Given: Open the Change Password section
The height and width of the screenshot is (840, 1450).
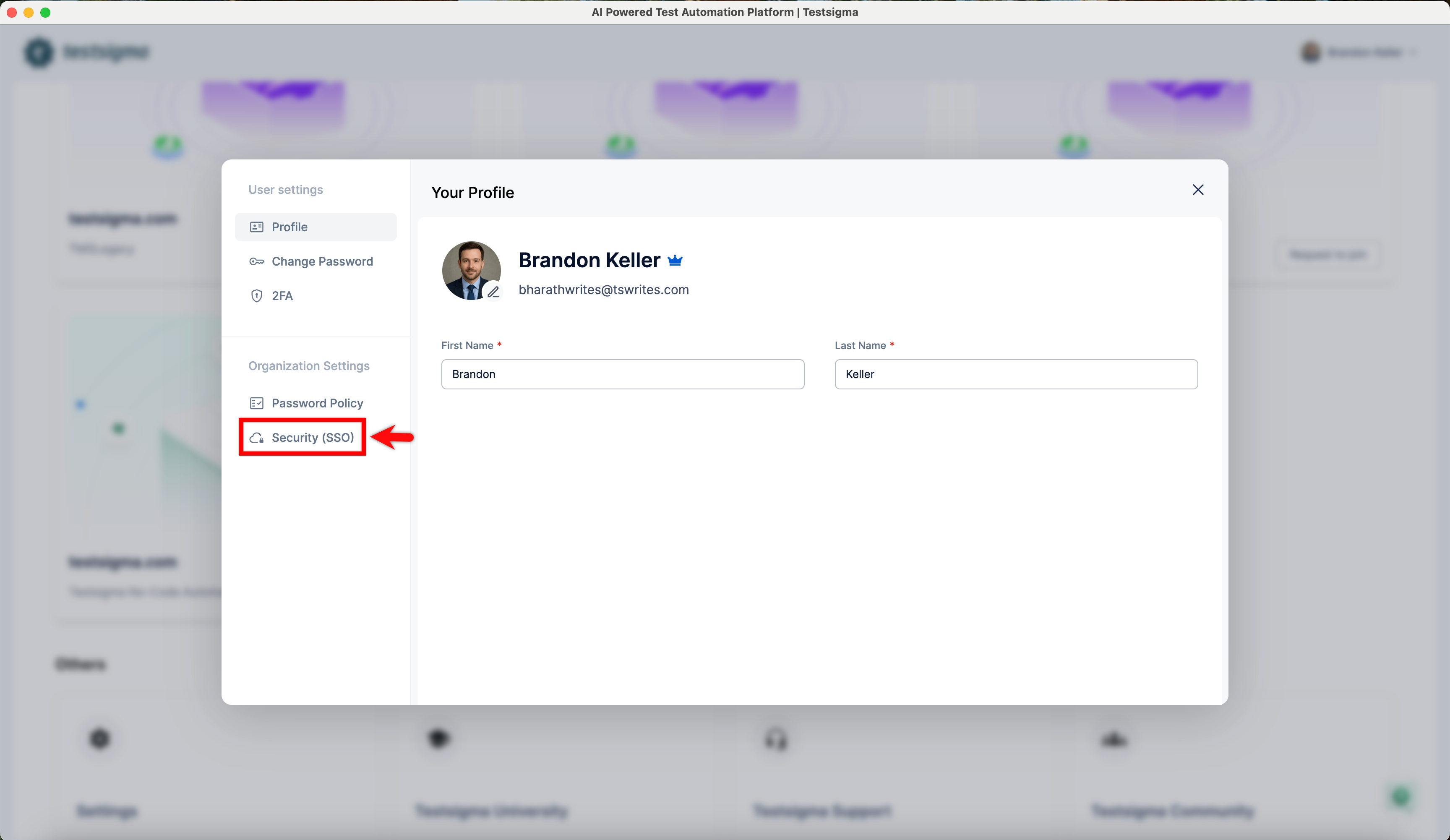Looking at the screenshot, I should coord(322,261).
